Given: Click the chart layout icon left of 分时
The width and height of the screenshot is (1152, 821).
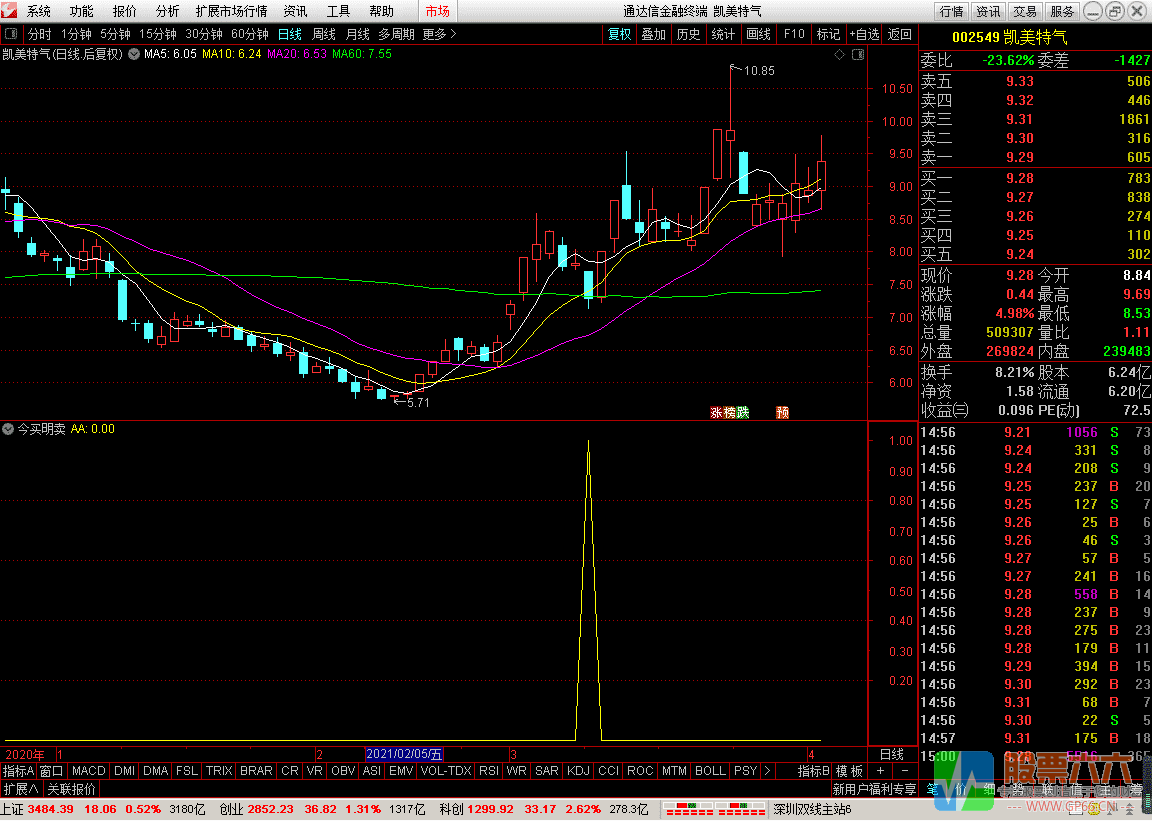Looking at the screenshot, I should tap(11, 34).
